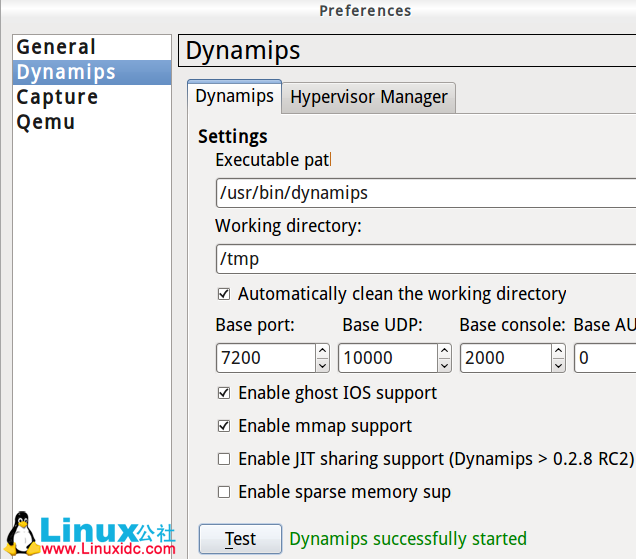Viewport: 636px width, 559px height.
Task: Enable sparse memory support checkbox
Action: click(224, 492)
